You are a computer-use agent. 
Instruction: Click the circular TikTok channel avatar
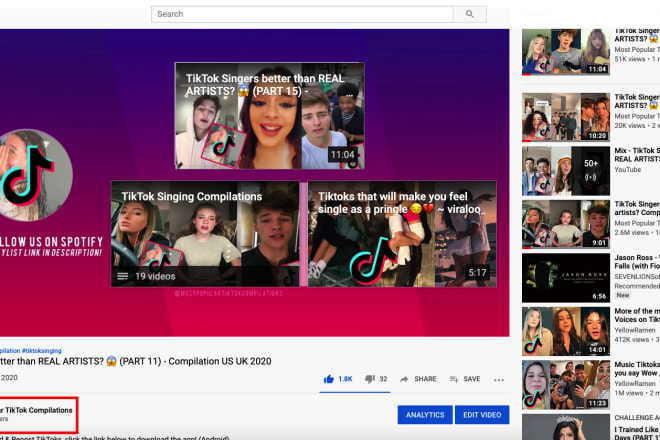(x=34, y=175)
